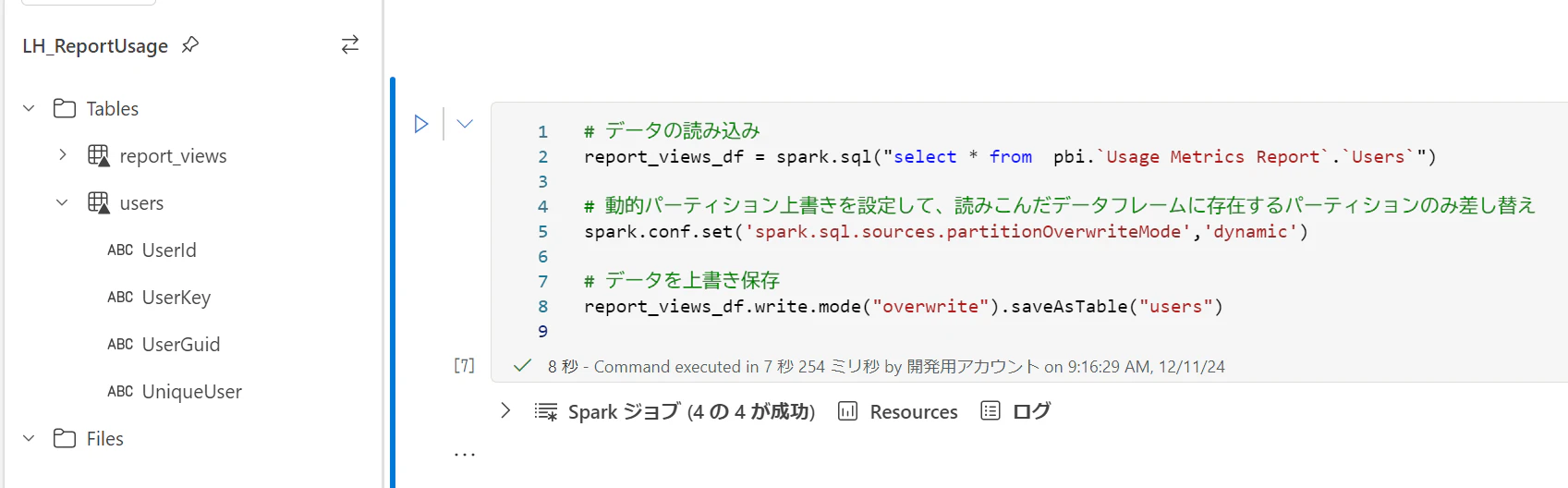Viewport: 1568px width, 488px height.
Task: Click code line 5 with spark.conf.set
Action: point(946,232)
